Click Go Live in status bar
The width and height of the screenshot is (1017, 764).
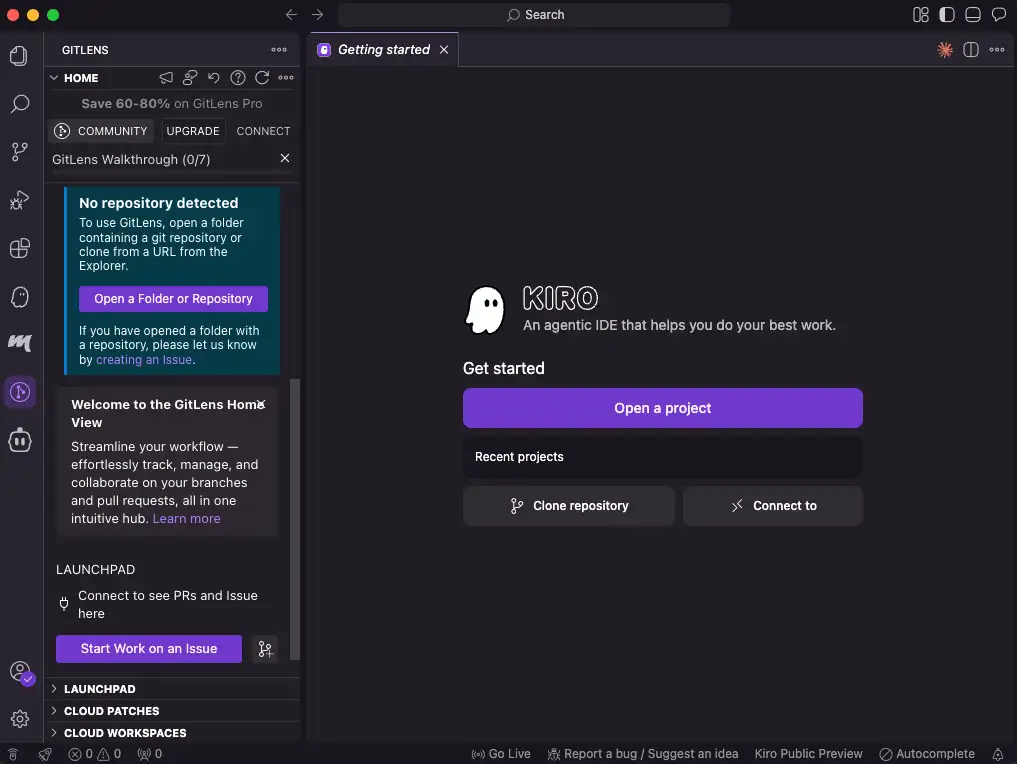point(501,754)
